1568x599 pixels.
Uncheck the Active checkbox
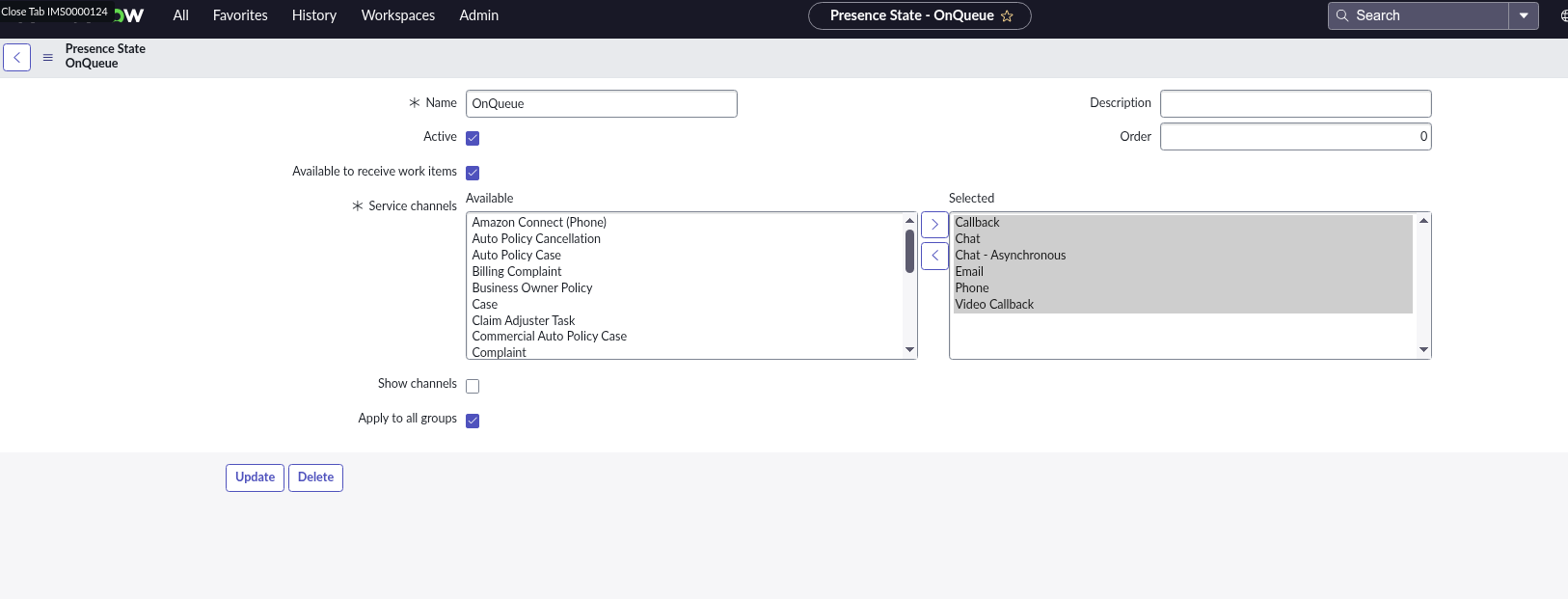tap(473, 138)
